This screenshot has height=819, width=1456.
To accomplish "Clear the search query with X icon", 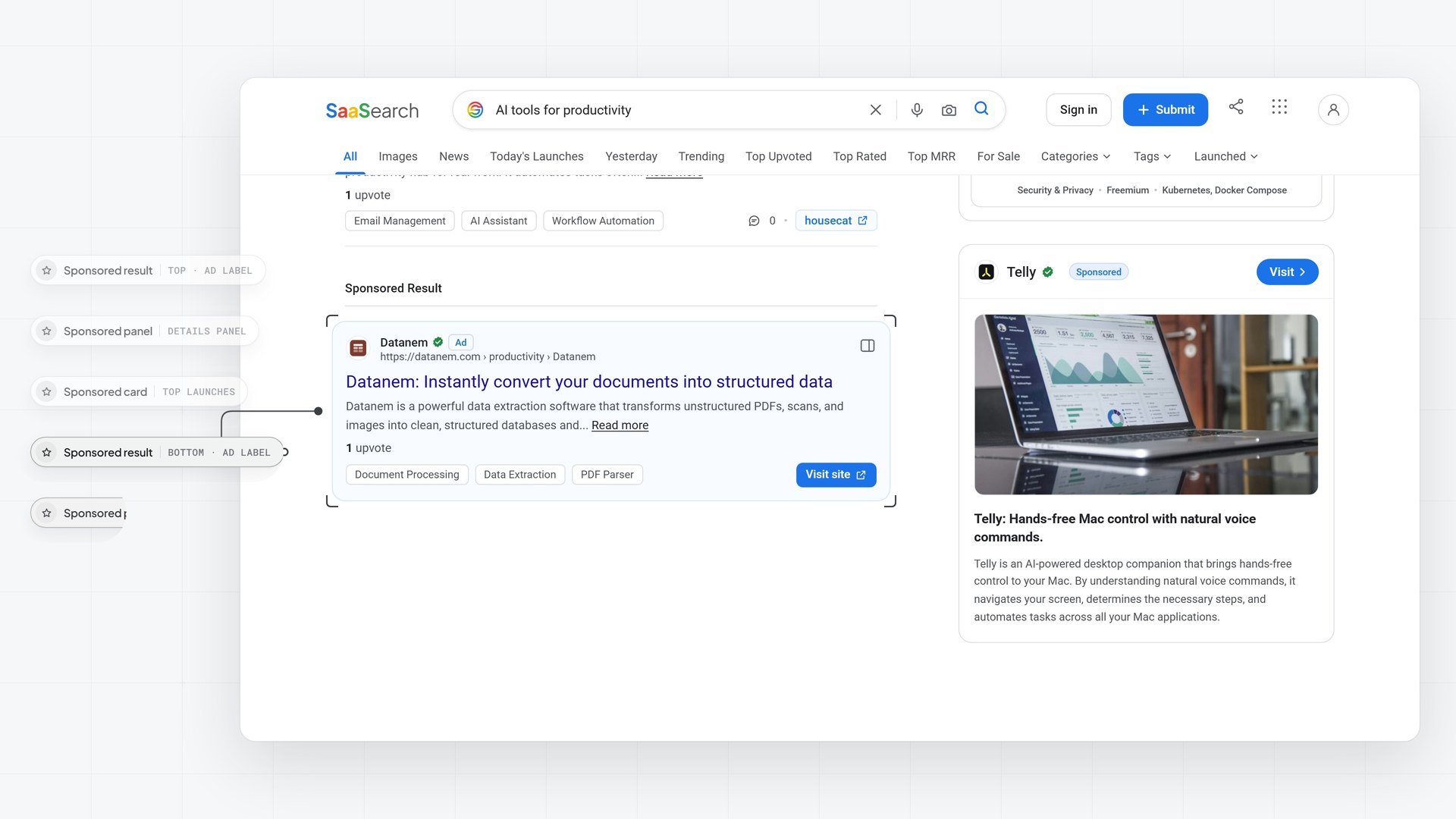I will [x=875, y=110].
